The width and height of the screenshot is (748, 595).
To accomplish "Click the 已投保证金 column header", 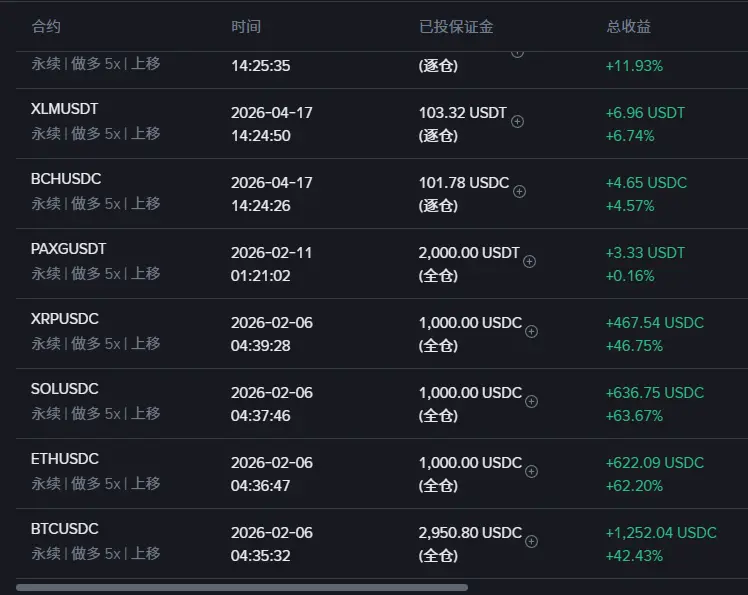I will (456, 26).
